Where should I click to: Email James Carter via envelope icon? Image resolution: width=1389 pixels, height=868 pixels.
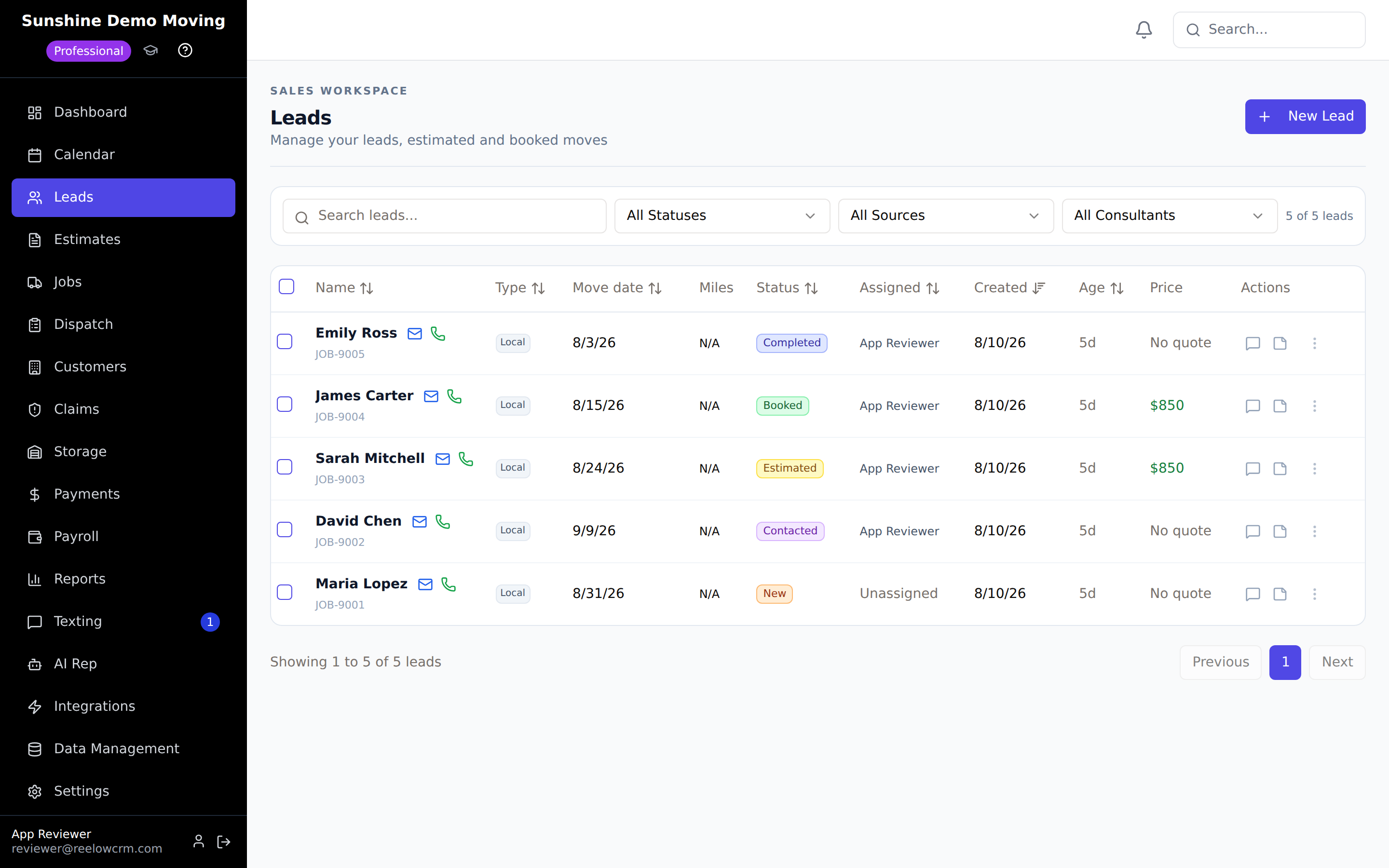pyautogui.click(x=431, y=396)
